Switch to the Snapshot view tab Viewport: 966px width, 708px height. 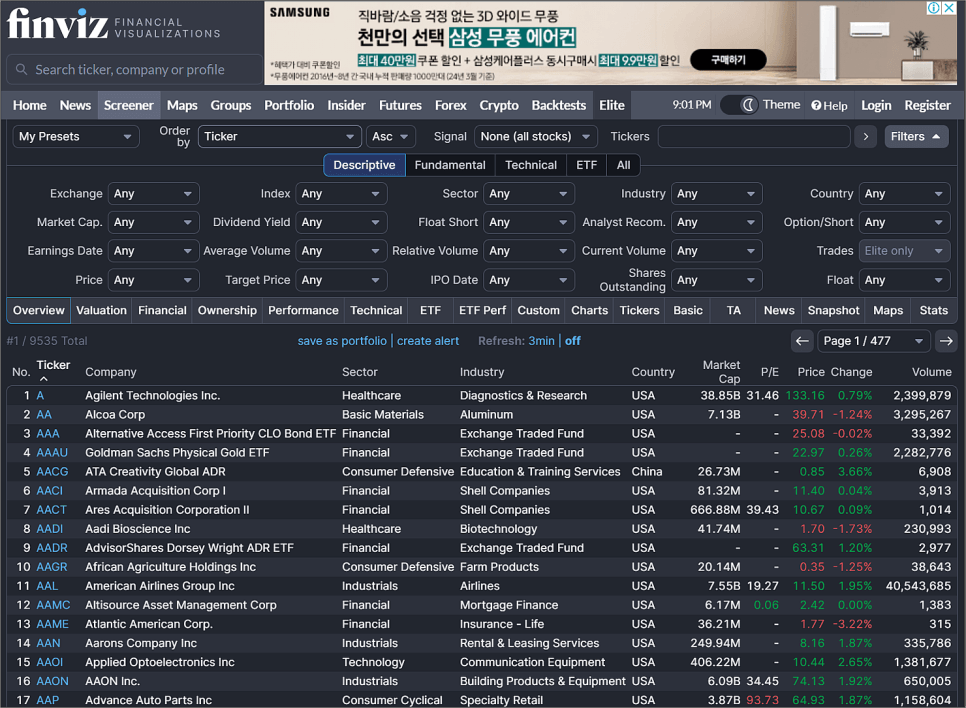tap(834, 311)
